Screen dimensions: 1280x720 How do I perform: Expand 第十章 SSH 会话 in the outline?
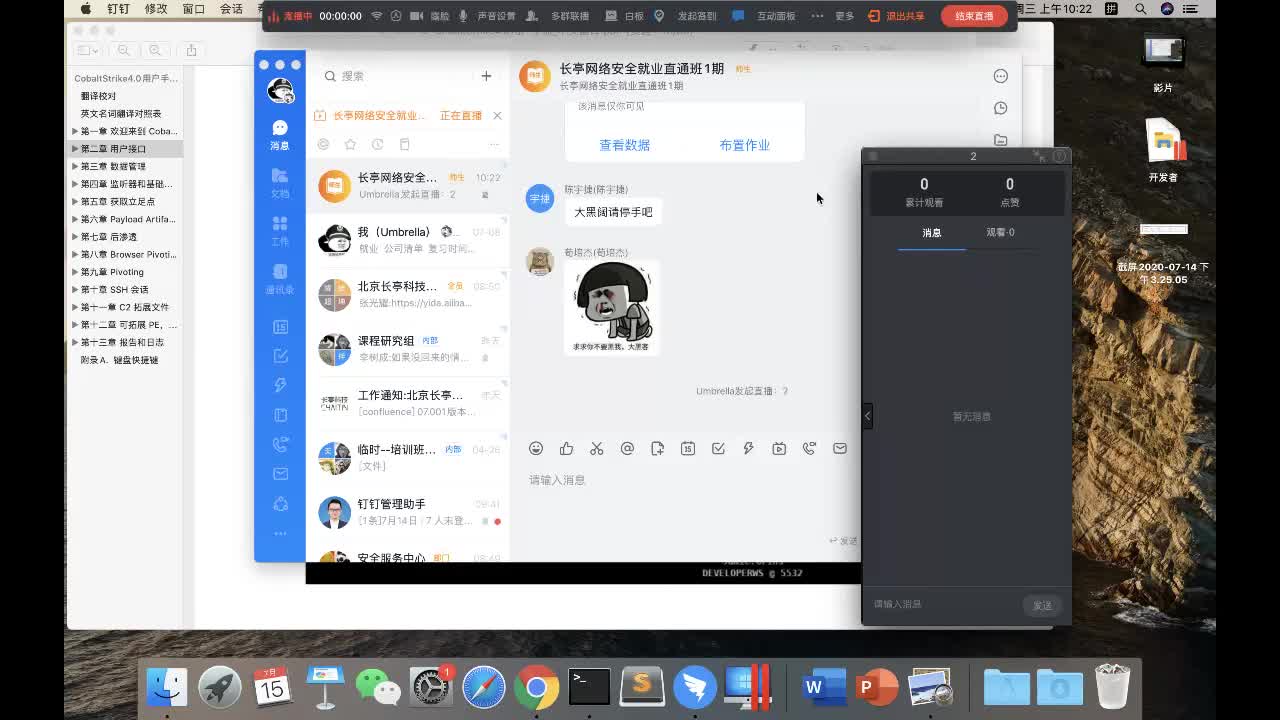[75, 289]
